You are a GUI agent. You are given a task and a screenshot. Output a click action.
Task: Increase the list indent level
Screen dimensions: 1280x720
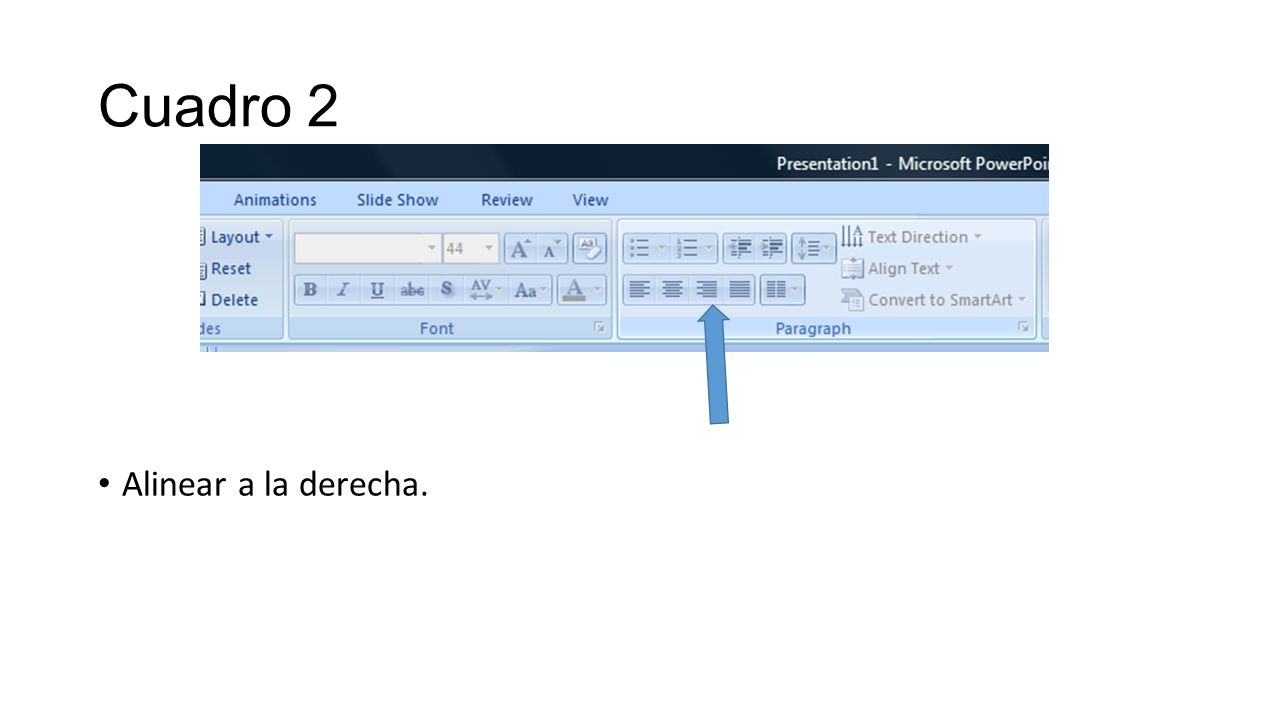(772, 248)
